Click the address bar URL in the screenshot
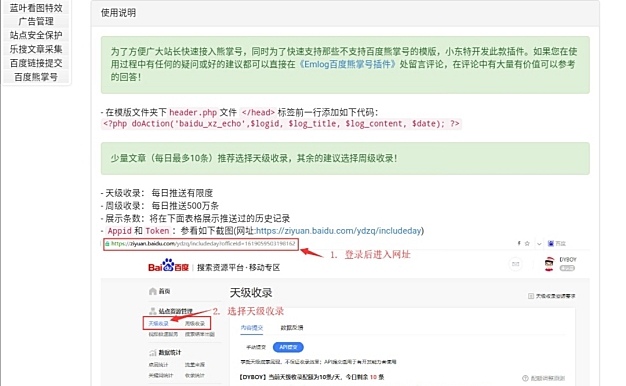The height and width of the screenshot is (386, 626). point(201,243)
